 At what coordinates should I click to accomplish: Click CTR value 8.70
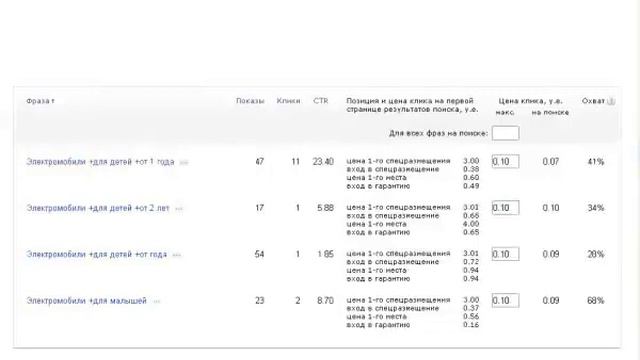325,300
